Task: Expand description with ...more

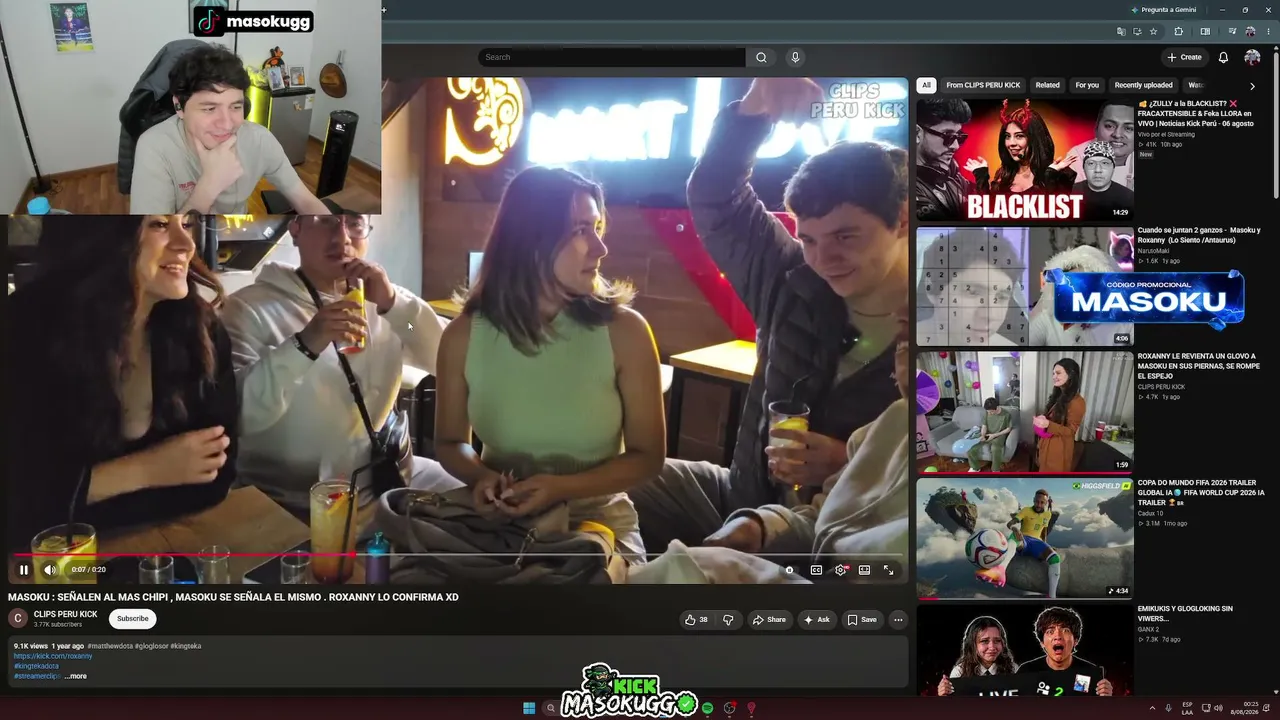Action: (76, 676)
